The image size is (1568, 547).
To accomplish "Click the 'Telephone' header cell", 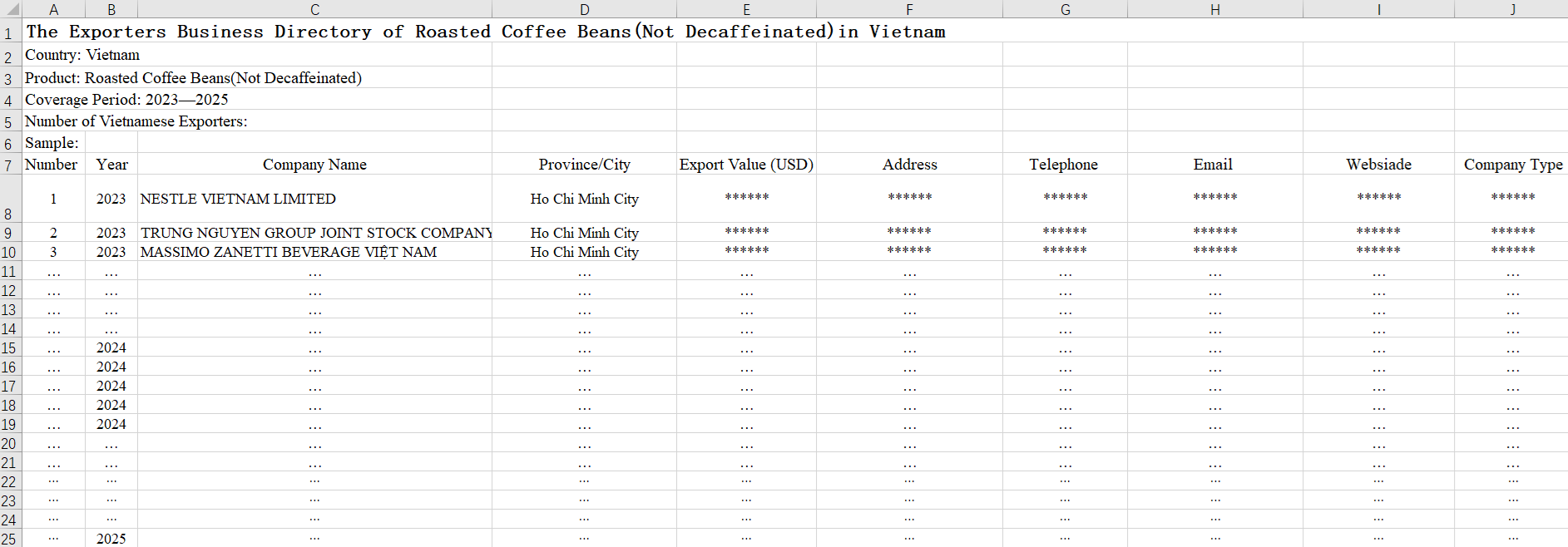I will coord(1064,165).
